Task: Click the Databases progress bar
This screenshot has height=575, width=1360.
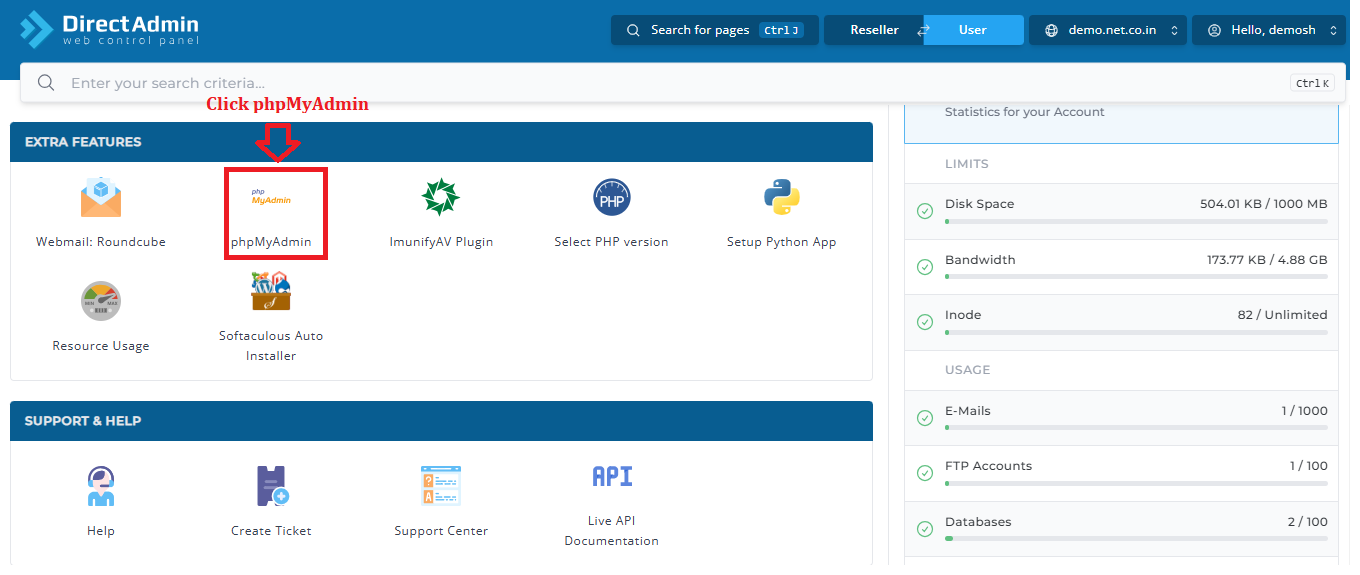Action: coord(1136,538)
